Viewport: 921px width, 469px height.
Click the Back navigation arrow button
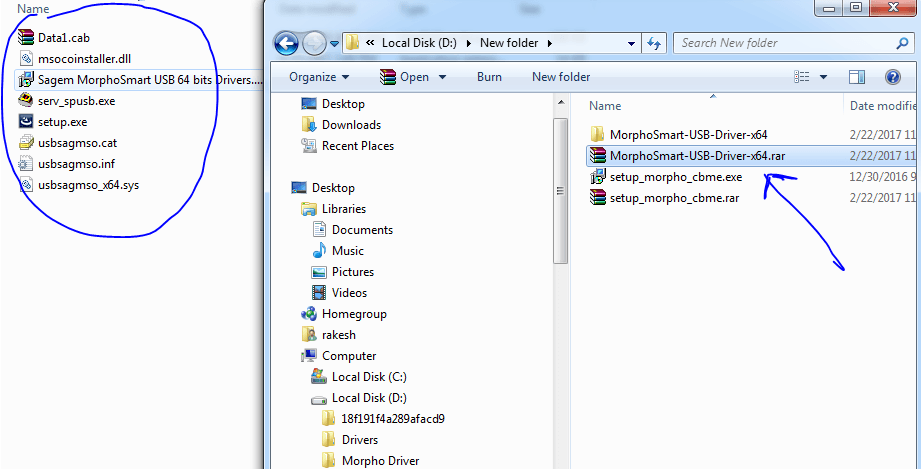(x=287, y=44)
